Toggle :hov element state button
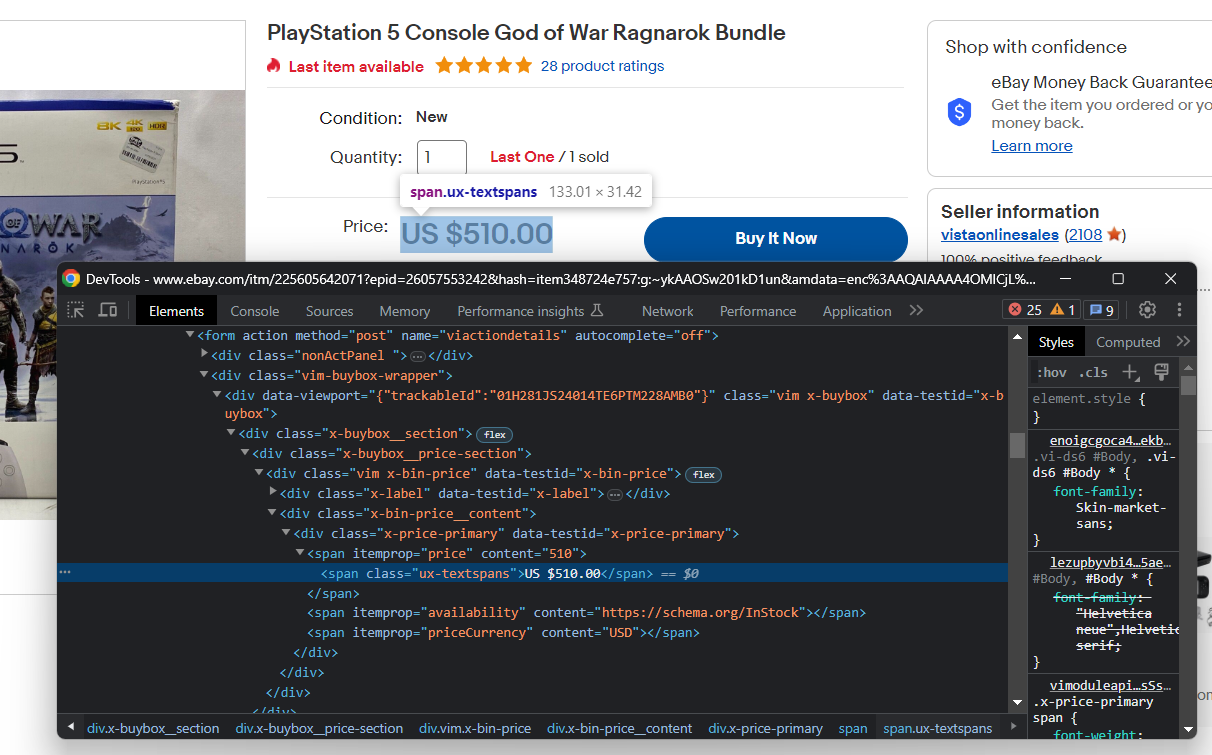This screenshot has height=755, width=1212. click(1051, 372)
